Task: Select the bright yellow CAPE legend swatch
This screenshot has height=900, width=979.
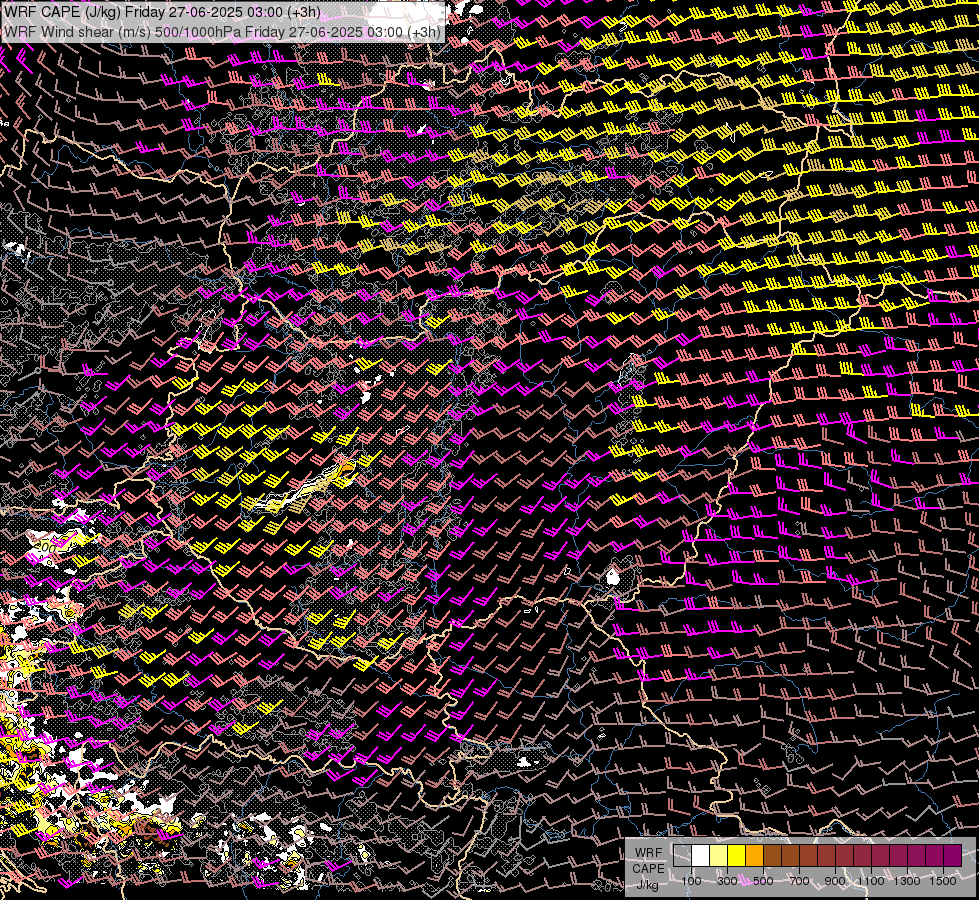Action: [x=737, y=855]
